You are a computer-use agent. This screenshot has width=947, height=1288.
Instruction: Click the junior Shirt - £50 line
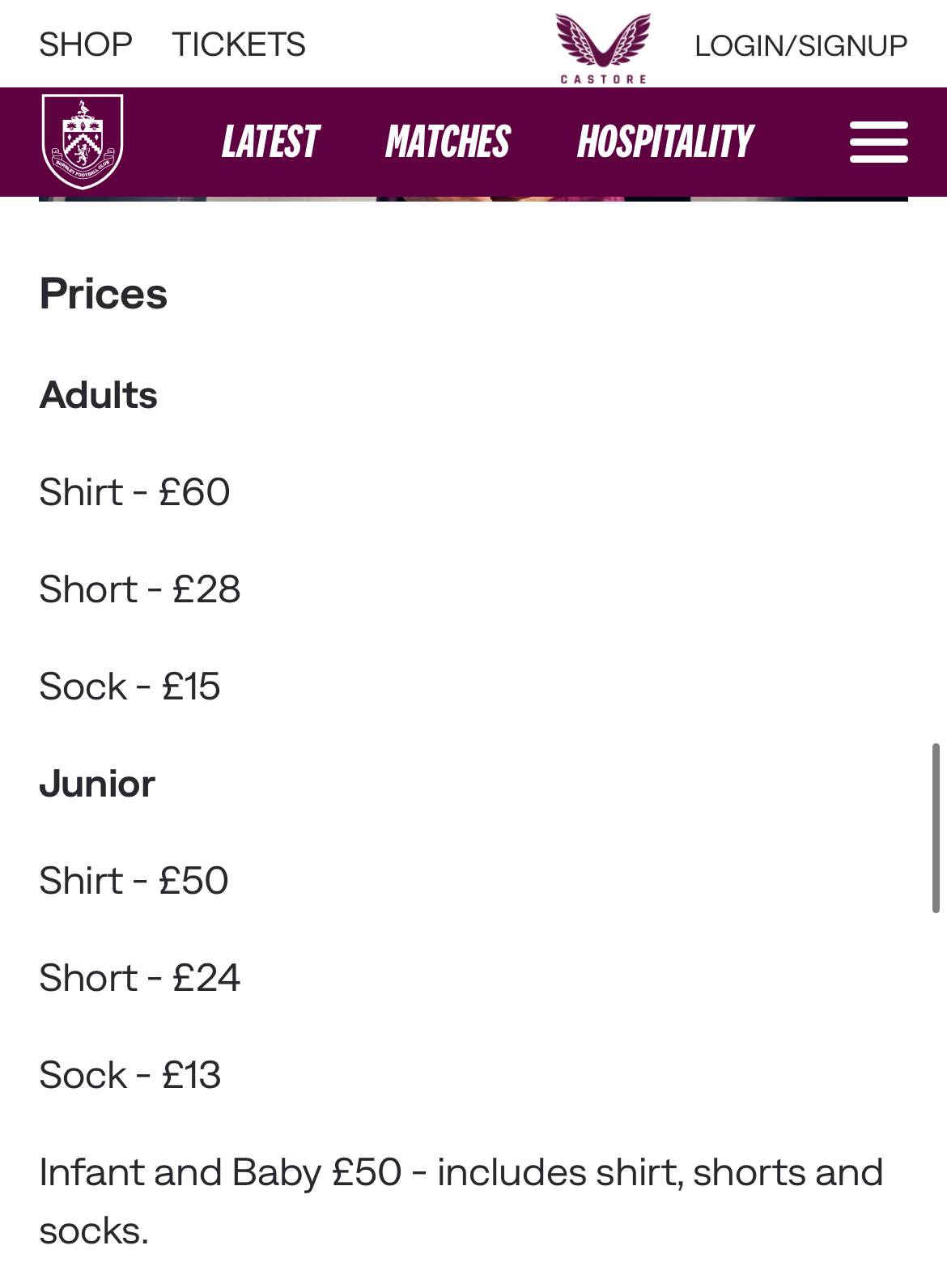click(x=134, y=881)
